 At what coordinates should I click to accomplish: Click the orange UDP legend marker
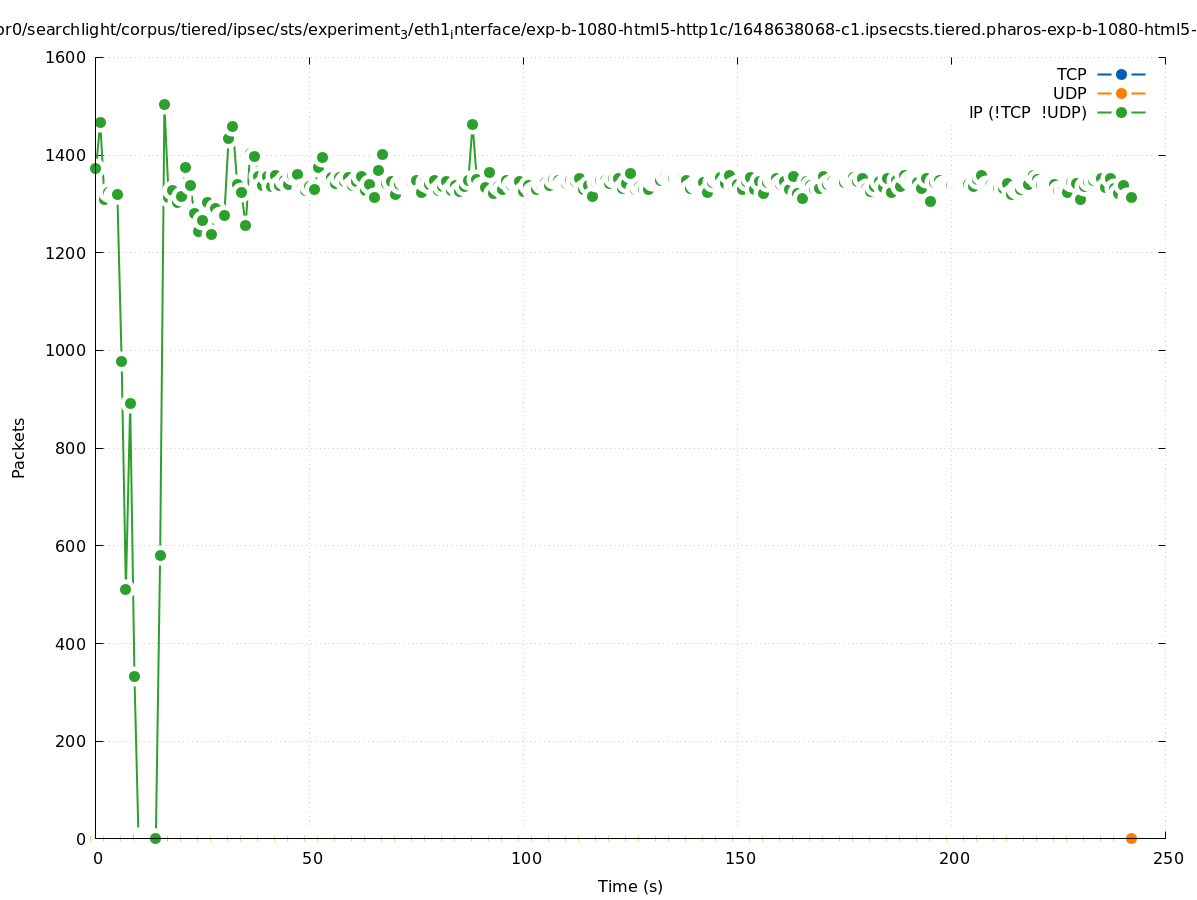tap(1121, 93)
